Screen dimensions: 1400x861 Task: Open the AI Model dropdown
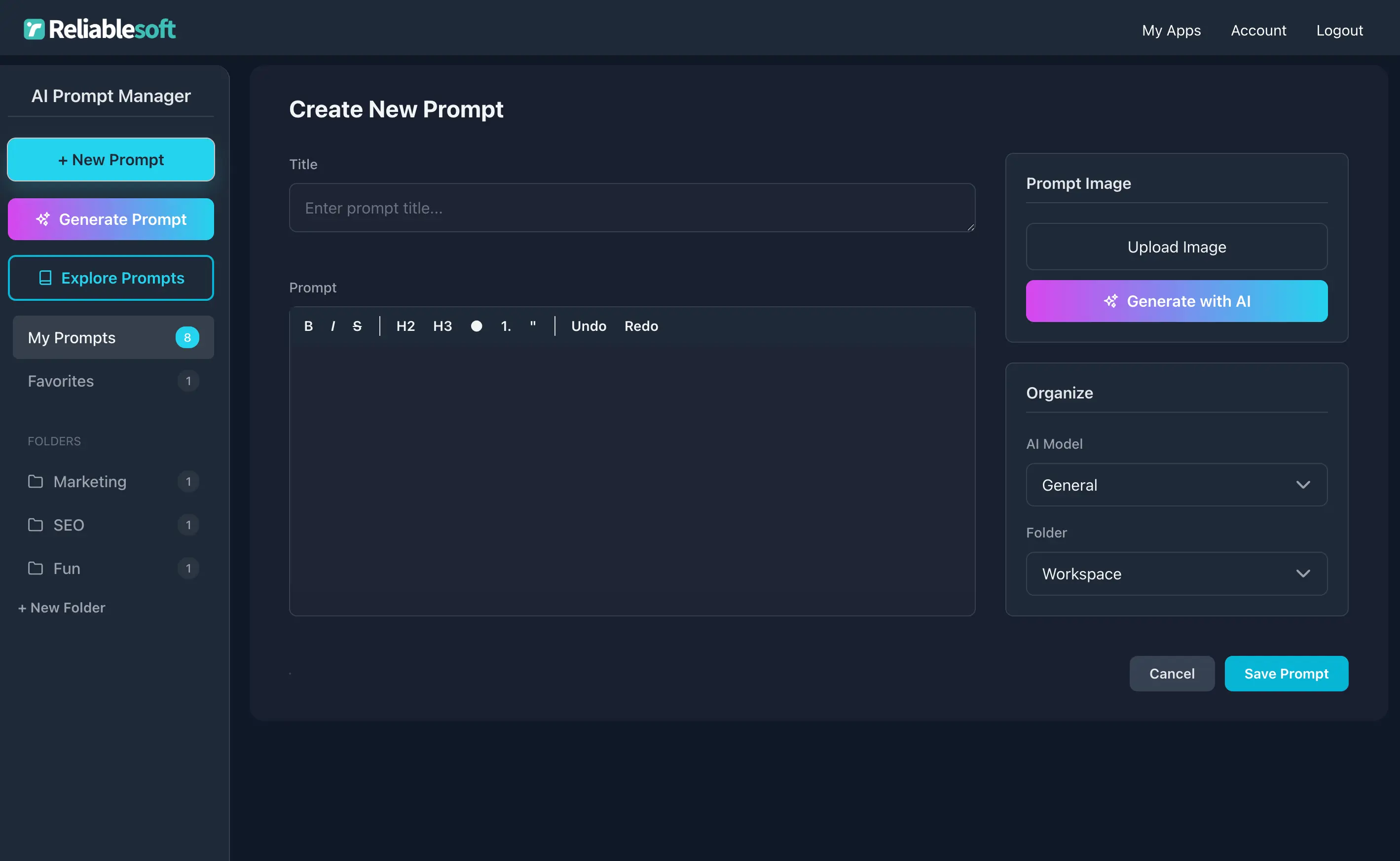[1176, 485]
